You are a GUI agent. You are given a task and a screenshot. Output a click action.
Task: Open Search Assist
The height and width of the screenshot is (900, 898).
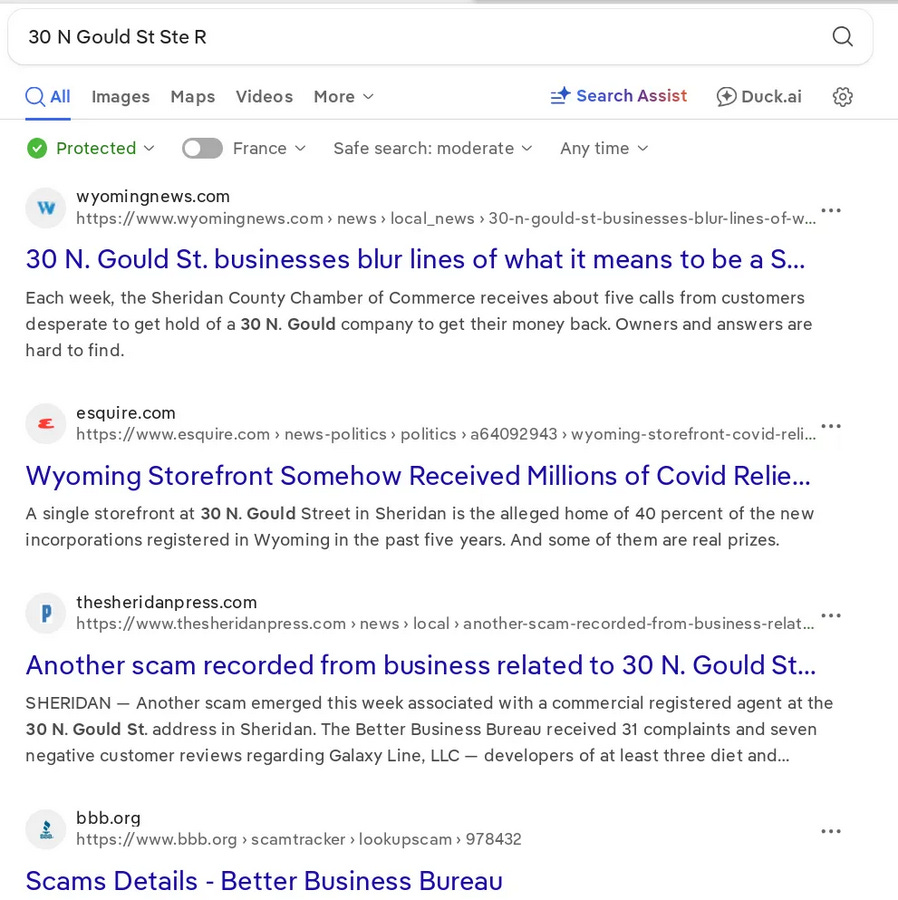(x=618, y=96)
